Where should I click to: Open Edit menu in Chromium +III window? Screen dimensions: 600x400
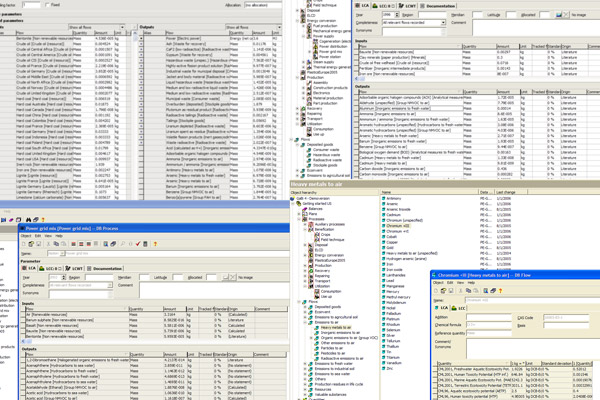click(451, 283)
